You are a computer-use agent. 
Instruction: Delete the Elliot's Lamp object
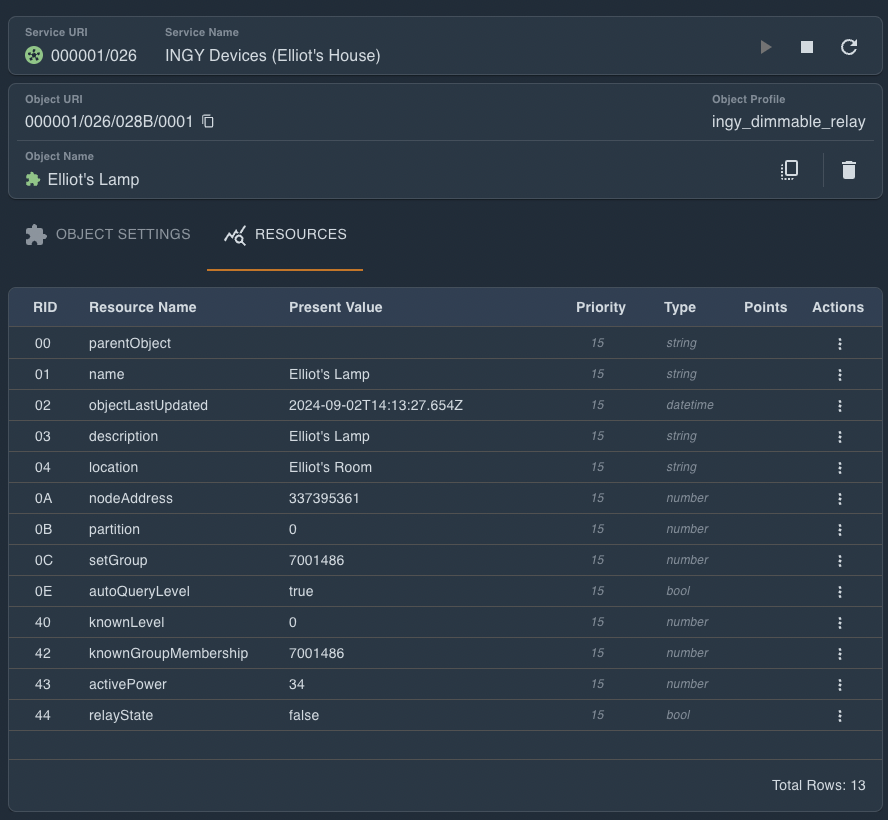tap(849, 170)
